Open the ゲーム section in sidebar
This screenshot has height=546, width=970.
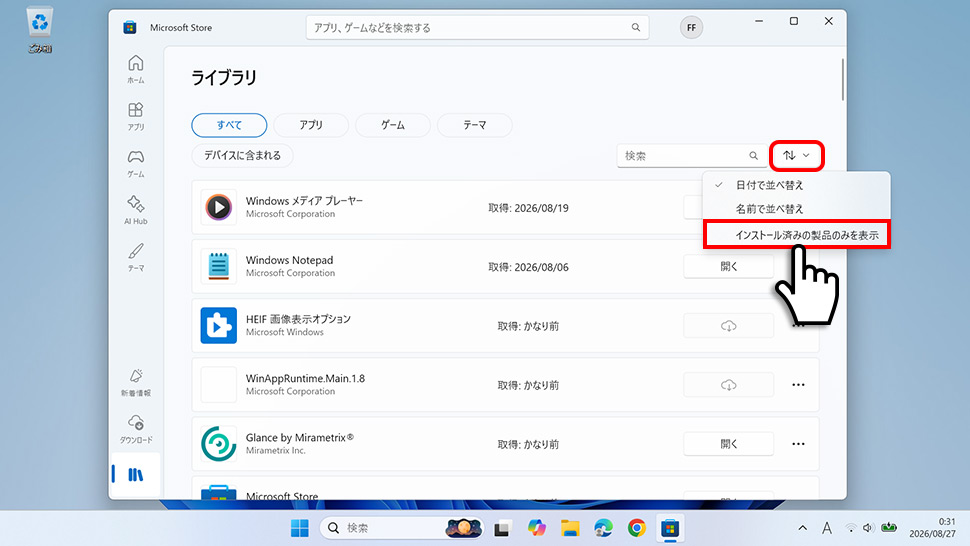(135, 163)
